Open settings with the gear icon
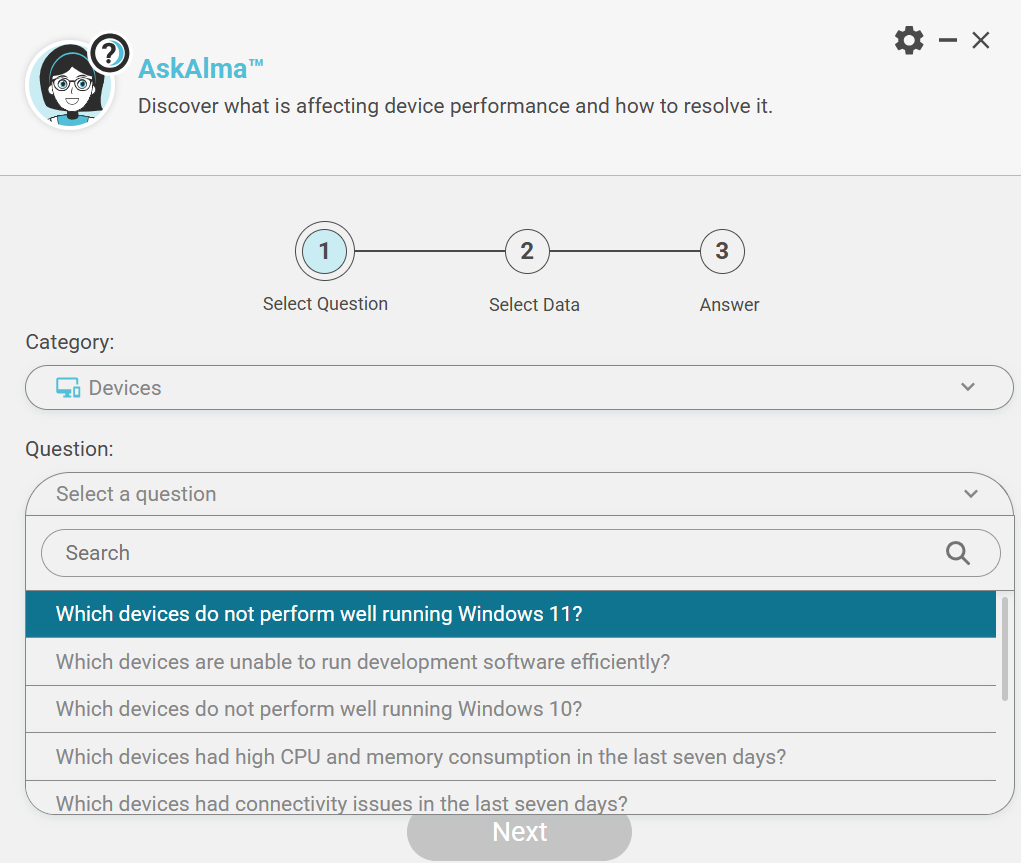The width and height of the screenshot is (1021, 863). [x=909, y=41]
